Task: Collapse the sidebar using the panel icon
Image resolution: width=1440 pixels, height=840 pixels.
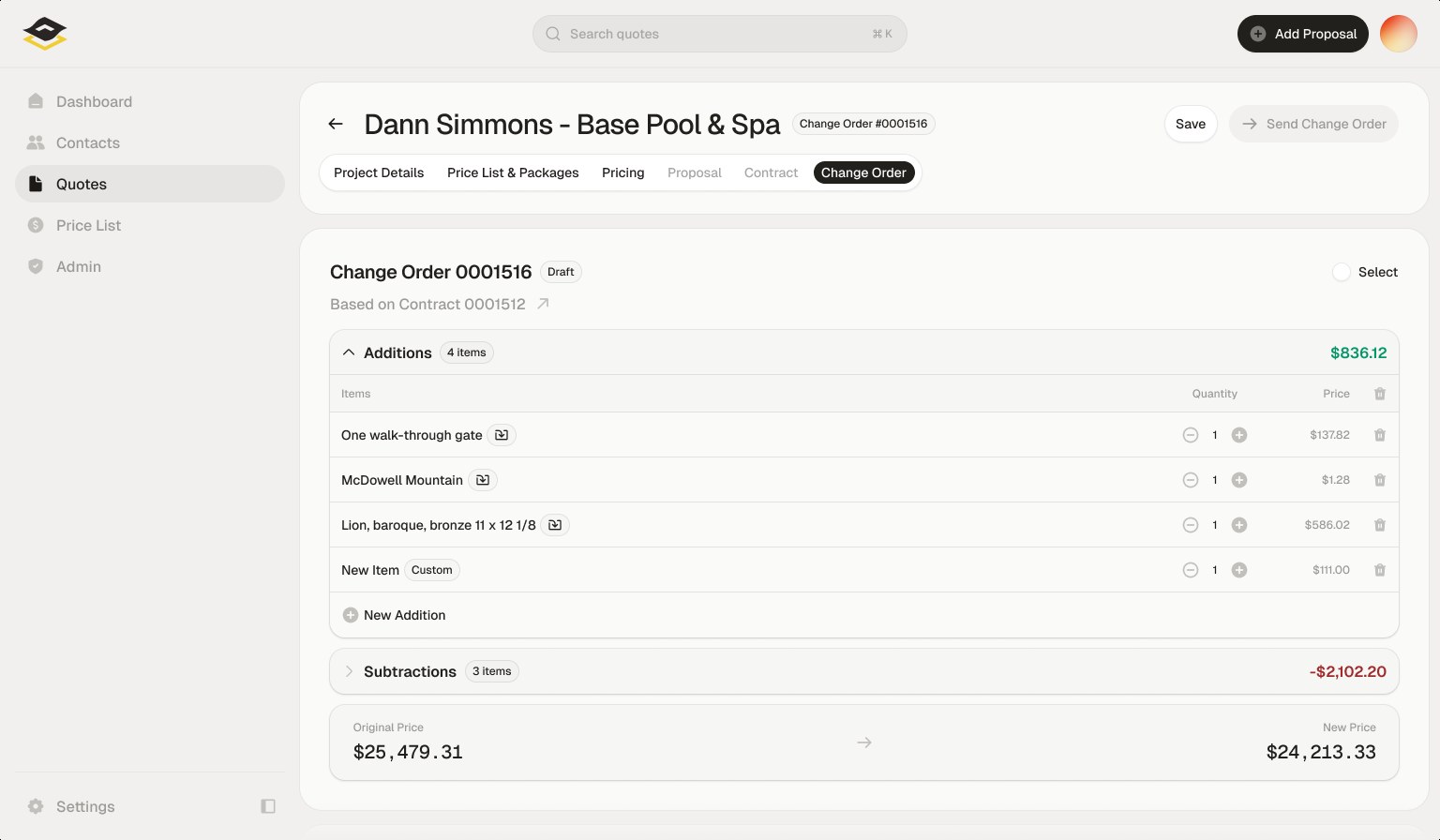Action: [268, 806]
